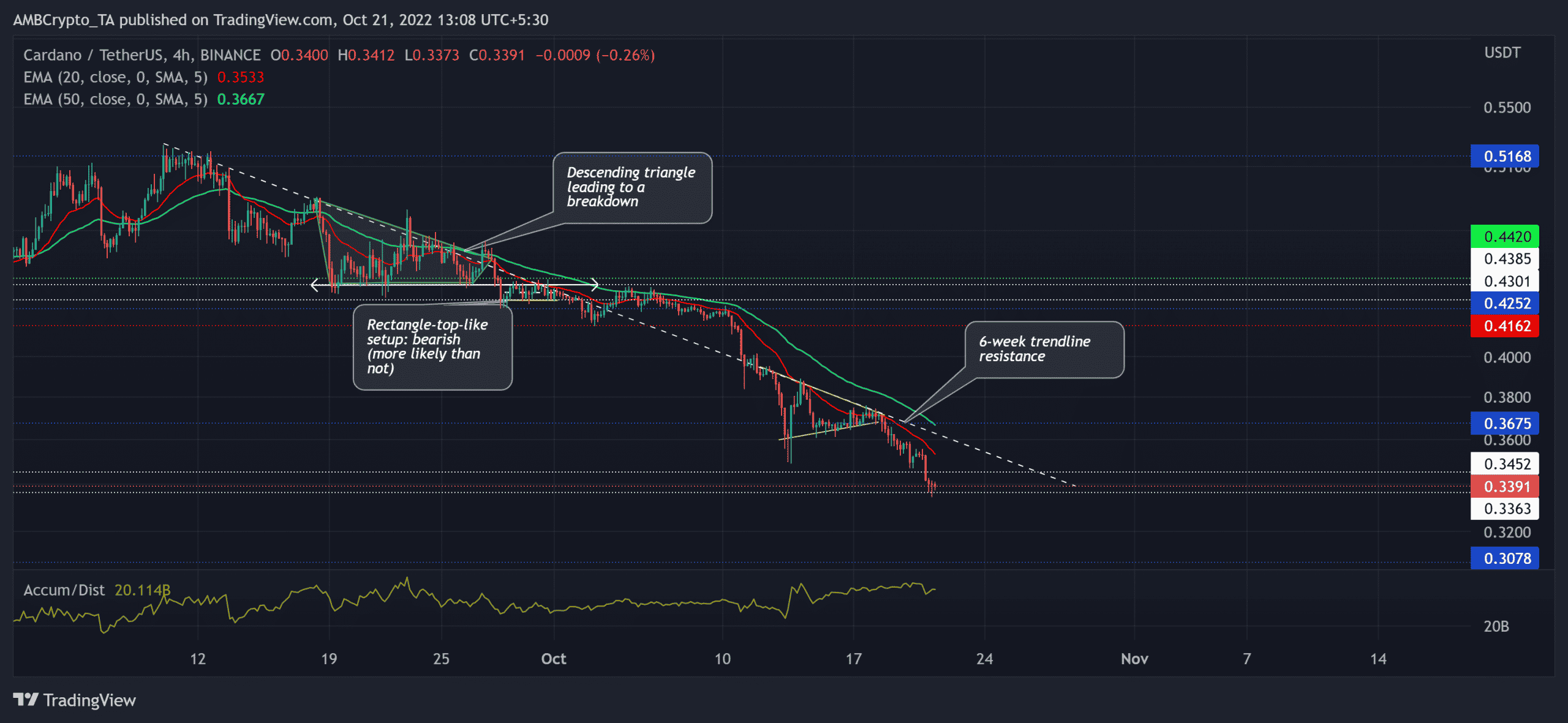Click the blue 0.3078 price label

tap(1505, 558)
